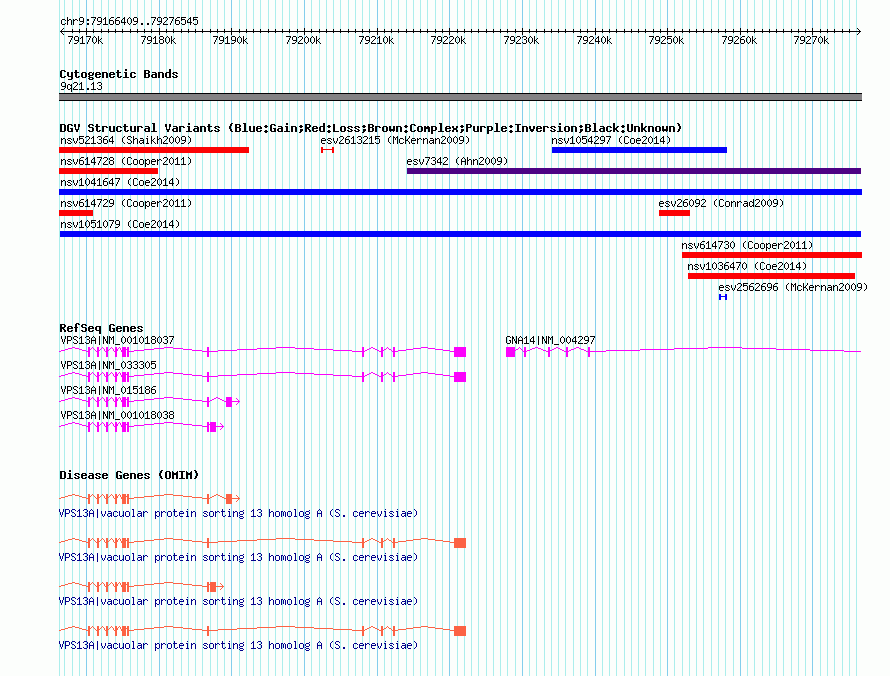The image size is (890, 676).
Task: Click the 79190k ruler tick label
Action: pos(230,40)
